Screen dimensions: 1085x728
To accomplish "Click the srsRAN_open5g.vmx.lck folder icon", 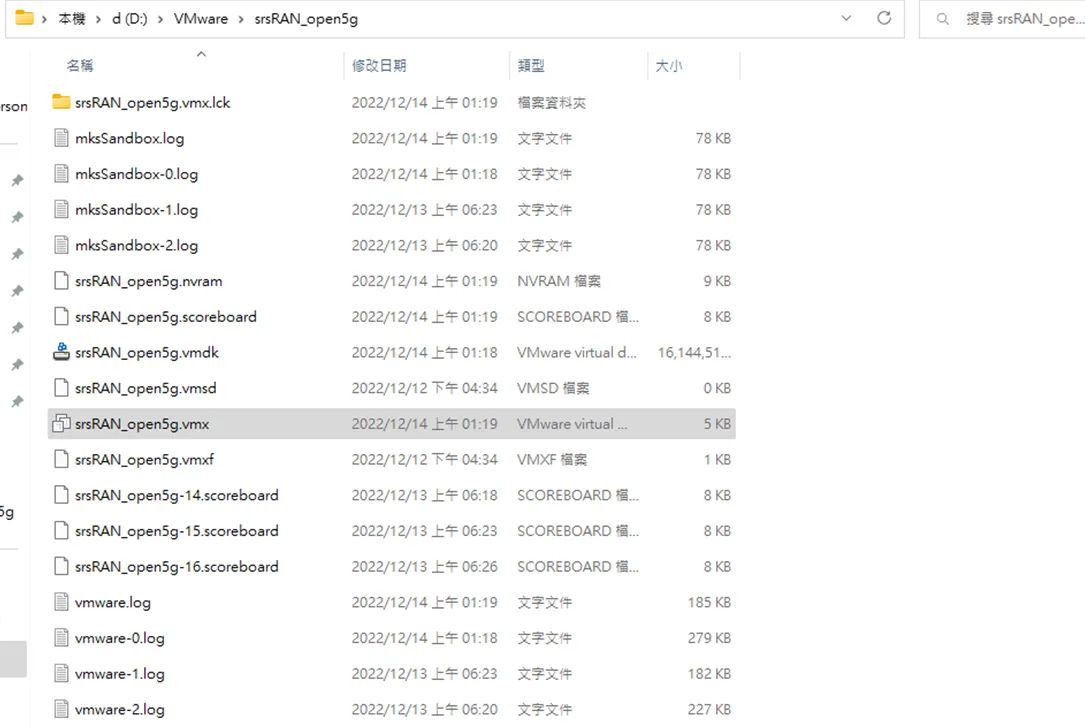I will [61, 102].
